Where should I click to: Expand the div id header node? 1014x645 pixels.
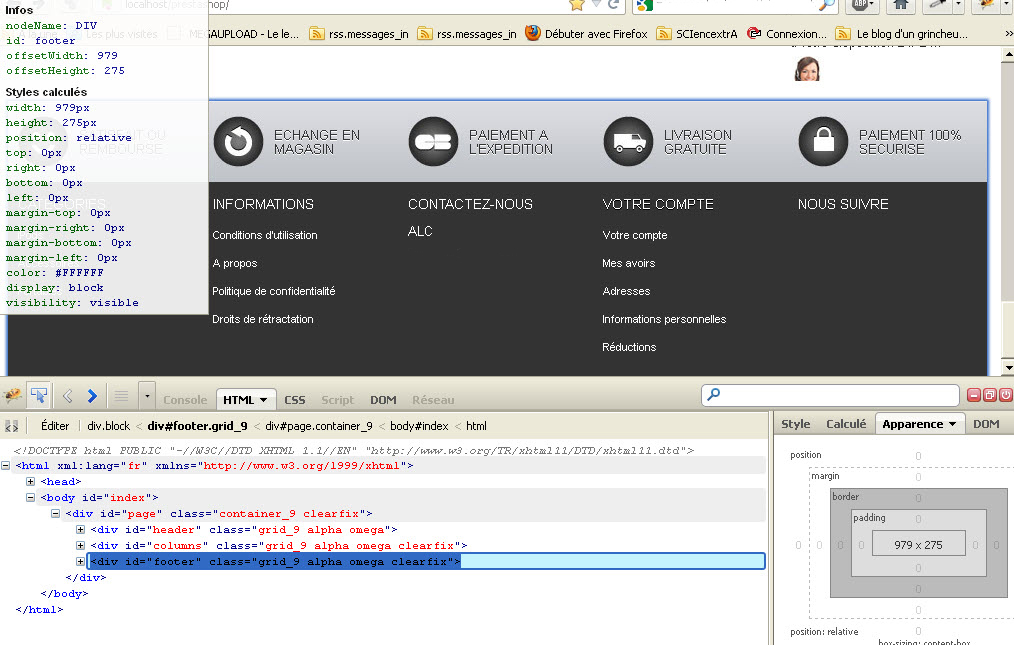pyautogui.click(x=80, y=530)
